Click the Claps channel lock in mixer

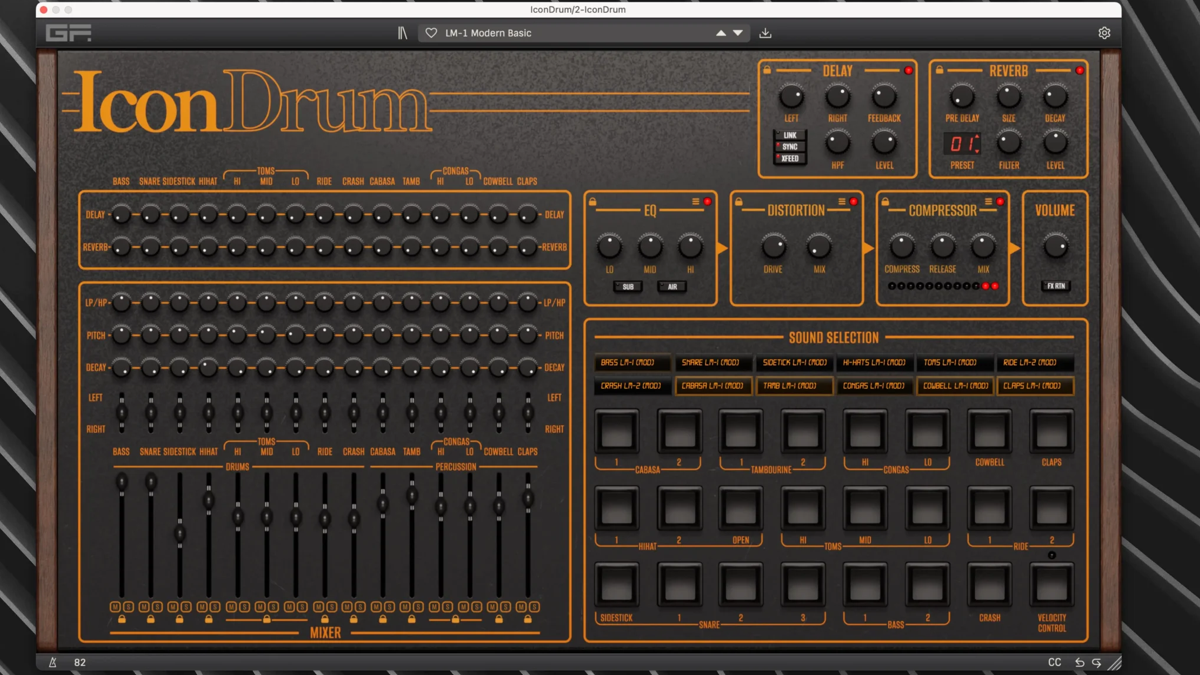(x=528, y=619)
